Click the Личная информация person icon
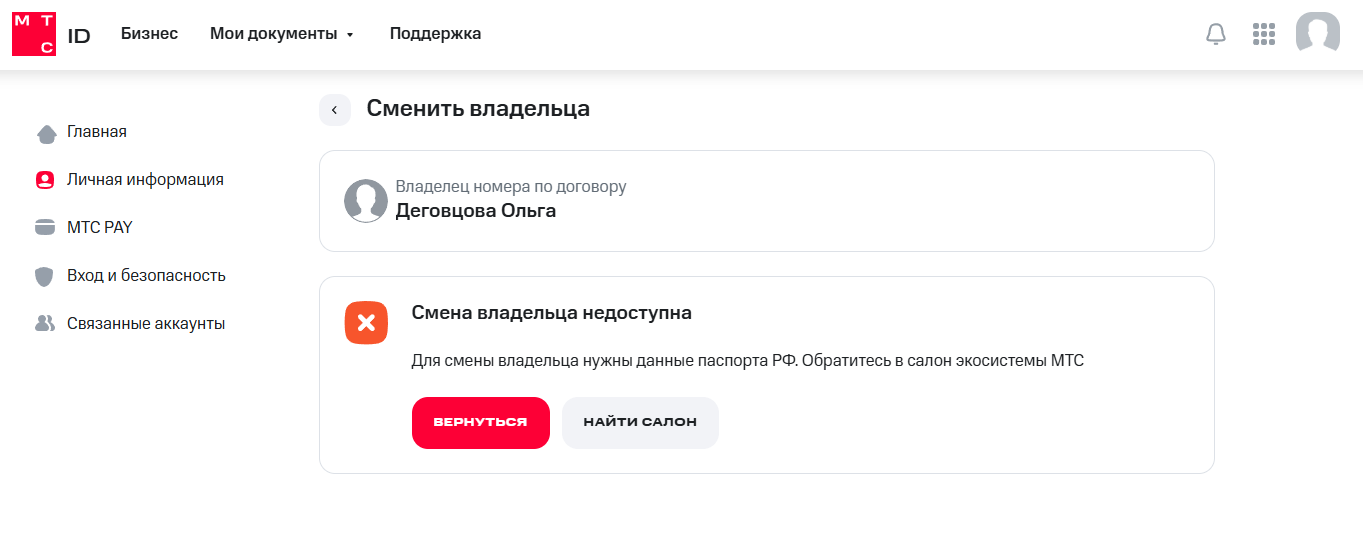This screenshot has height=546, width=1363. tap(44, 180)
